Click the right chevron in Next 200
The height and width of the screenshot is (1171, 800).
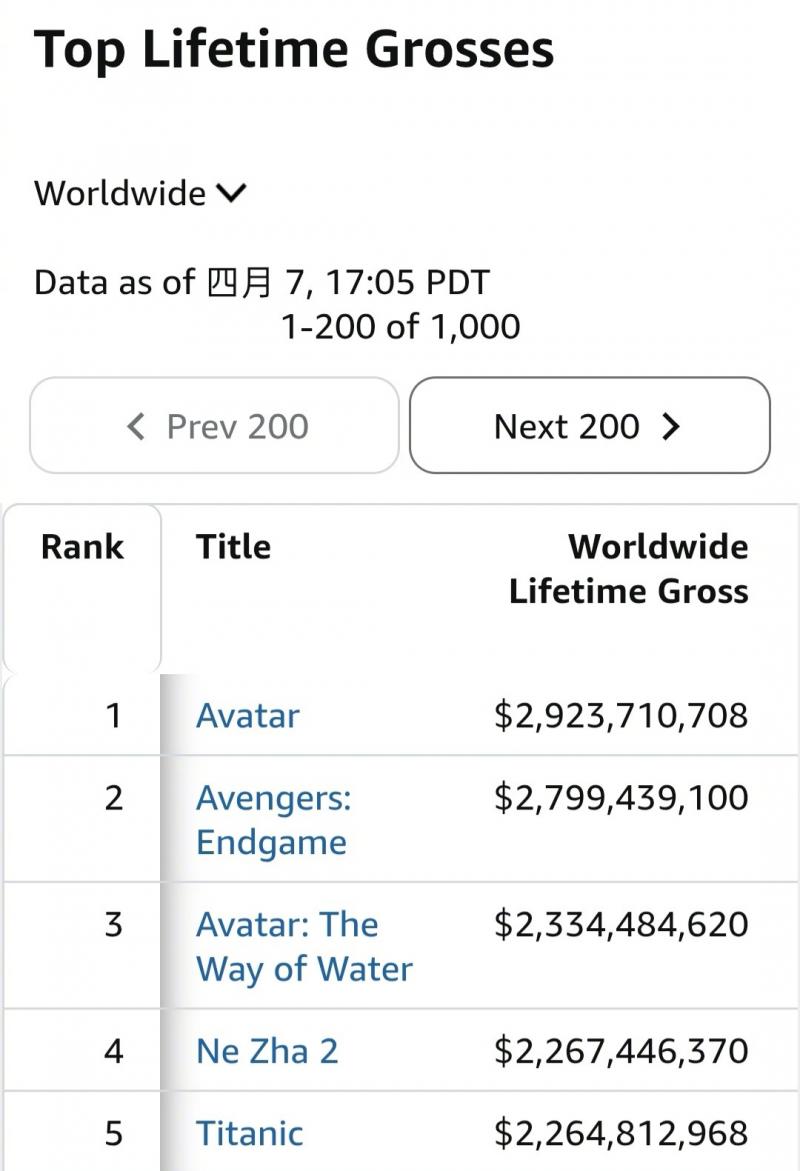click(671, 427)
